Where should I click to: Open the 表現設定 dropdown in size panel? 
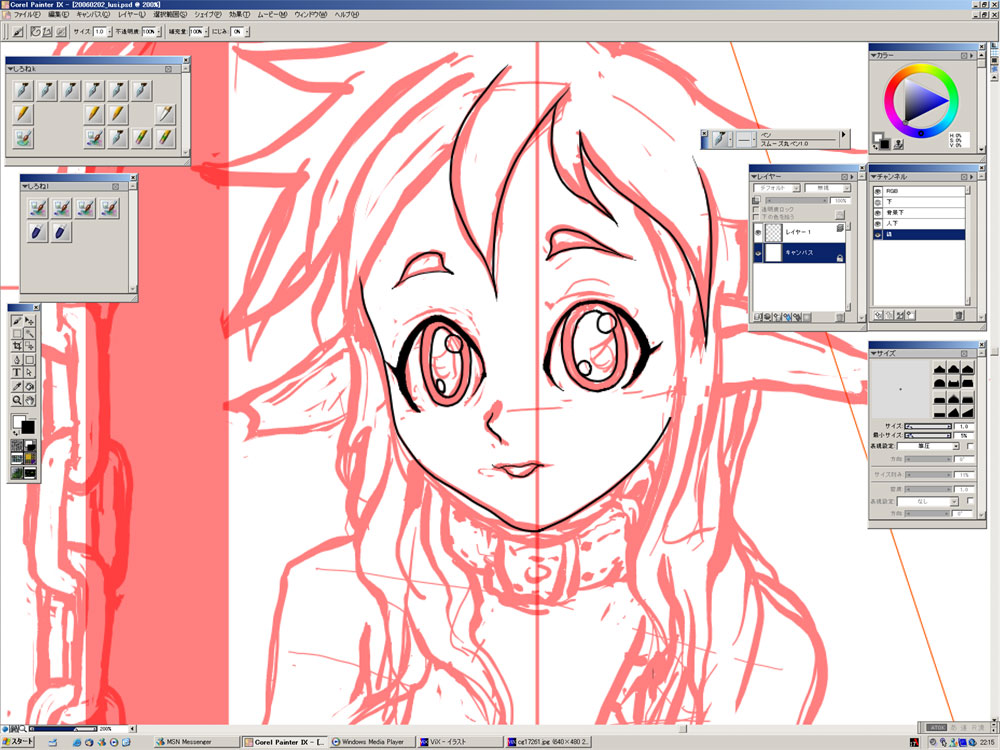[x=929, y=446]
